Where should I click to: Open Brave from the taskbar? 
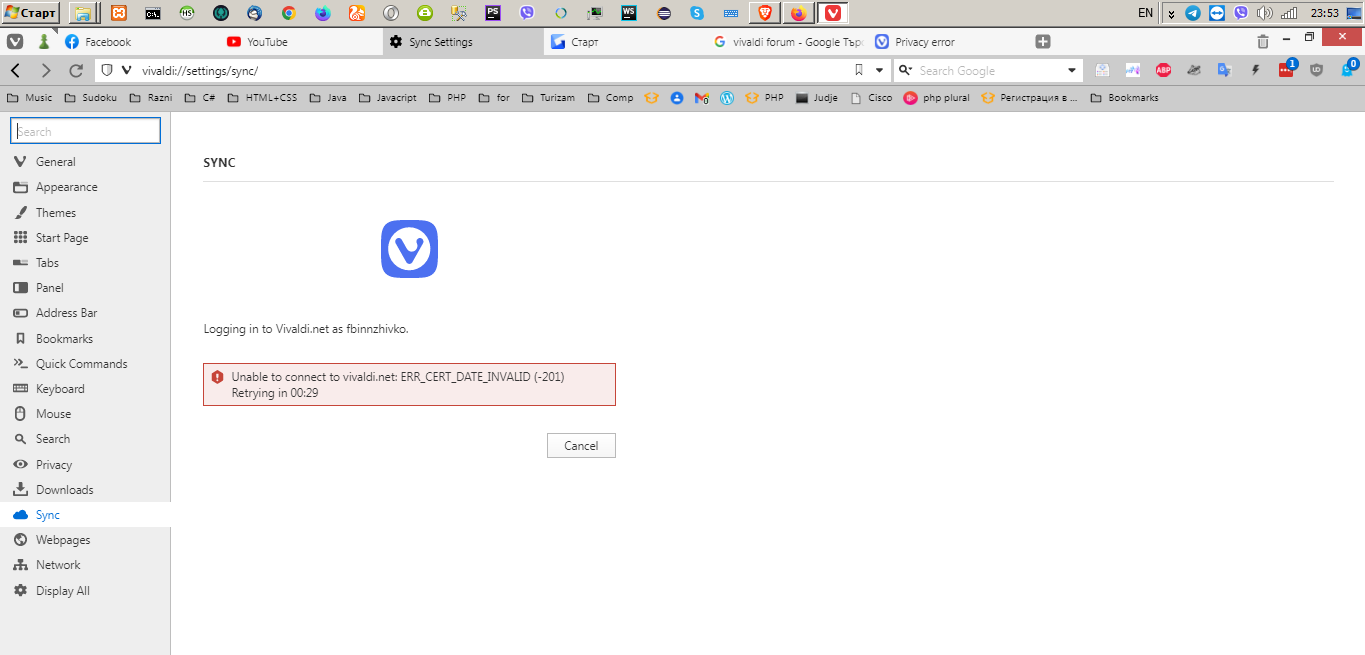tap(764, 13)
